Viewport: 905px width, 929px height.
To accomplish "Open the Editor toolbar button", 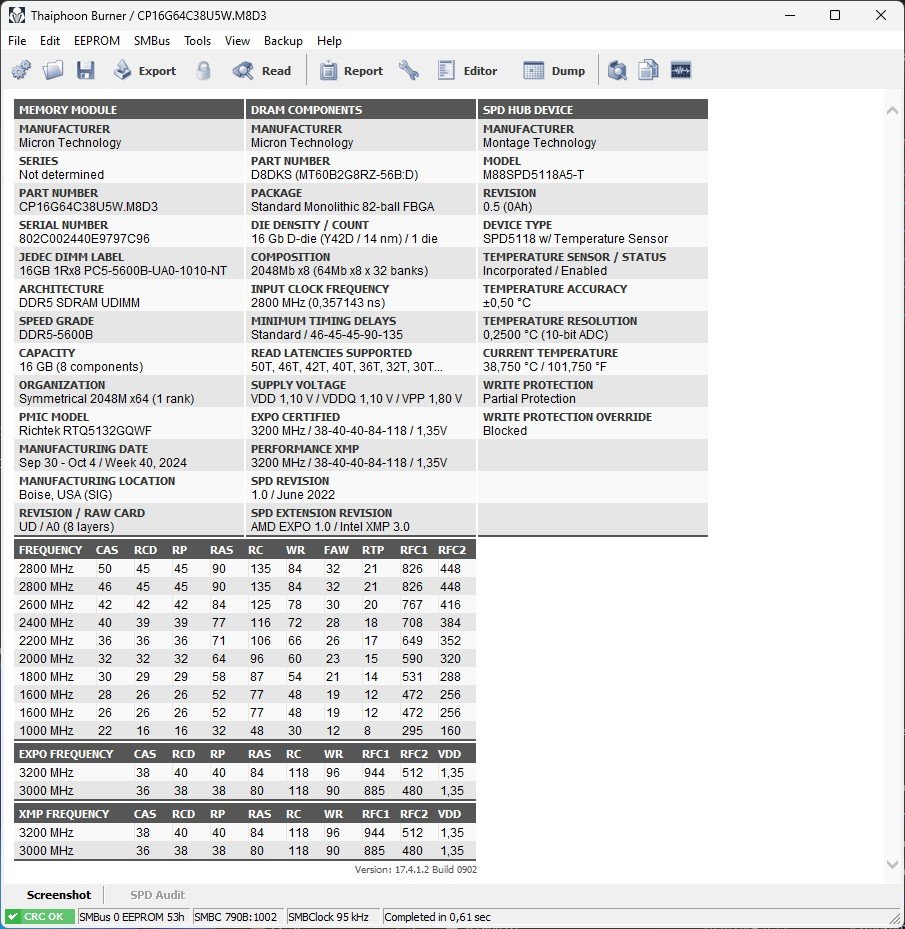I will (x=468, y=71).
